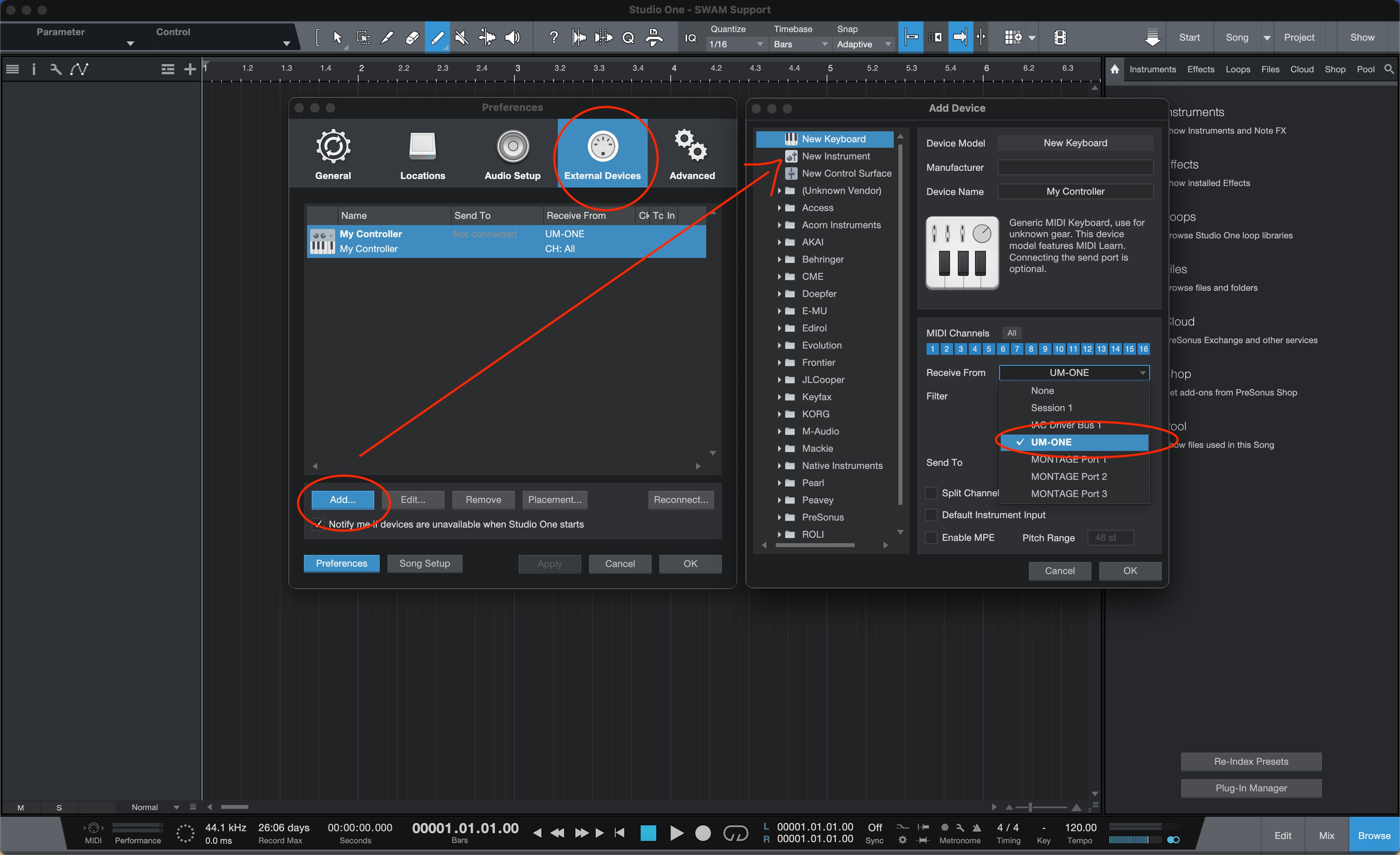Open the track list icon

[x=12, y=69]
